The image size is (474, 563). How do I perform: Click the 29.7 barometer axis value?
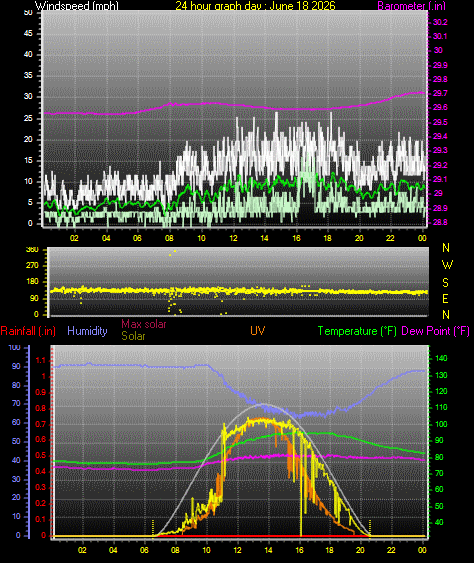point(440,93)
